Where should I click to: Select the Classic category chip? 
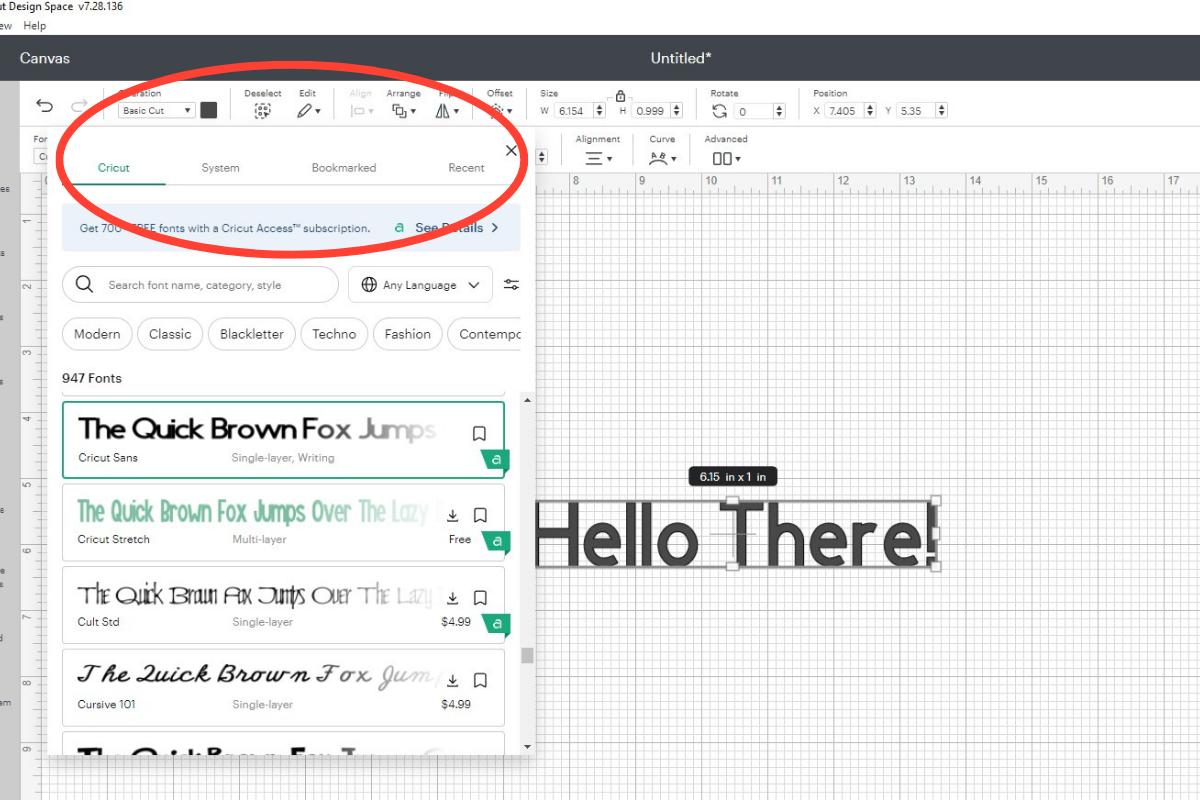170,334
